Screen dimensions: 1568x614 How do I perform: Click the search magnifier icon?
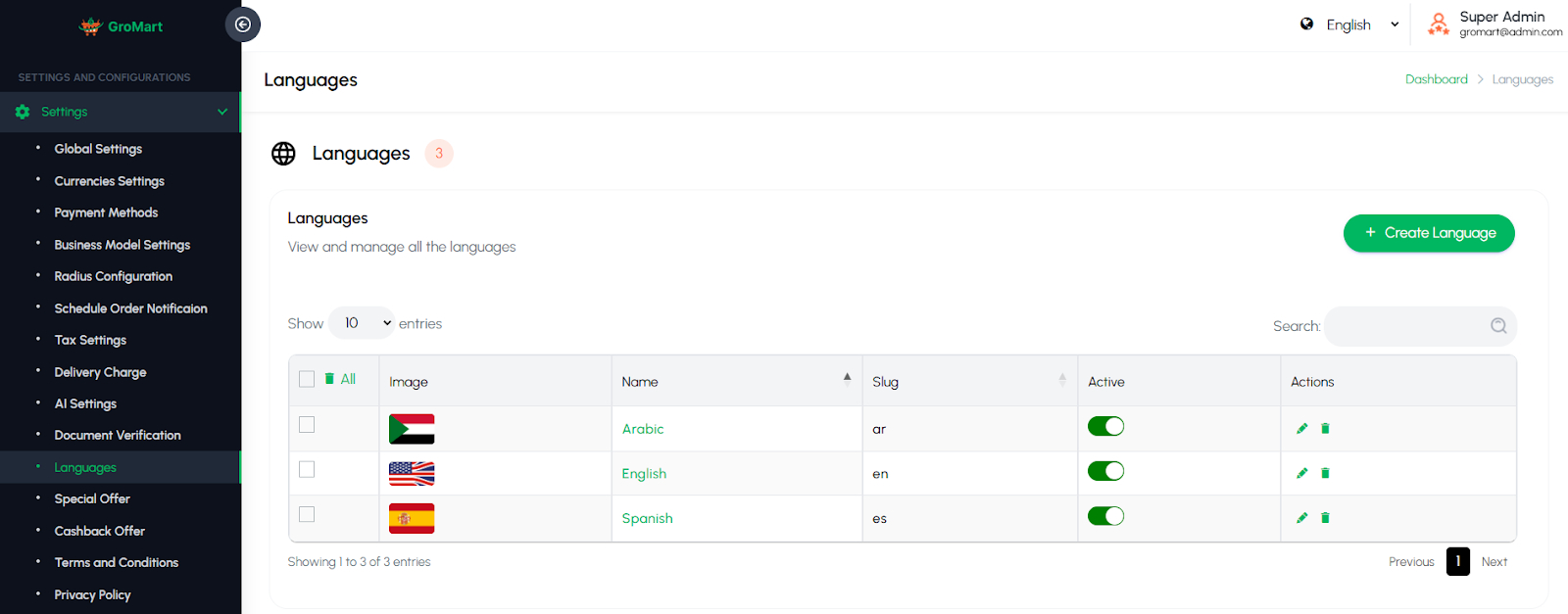point(1498,326)
